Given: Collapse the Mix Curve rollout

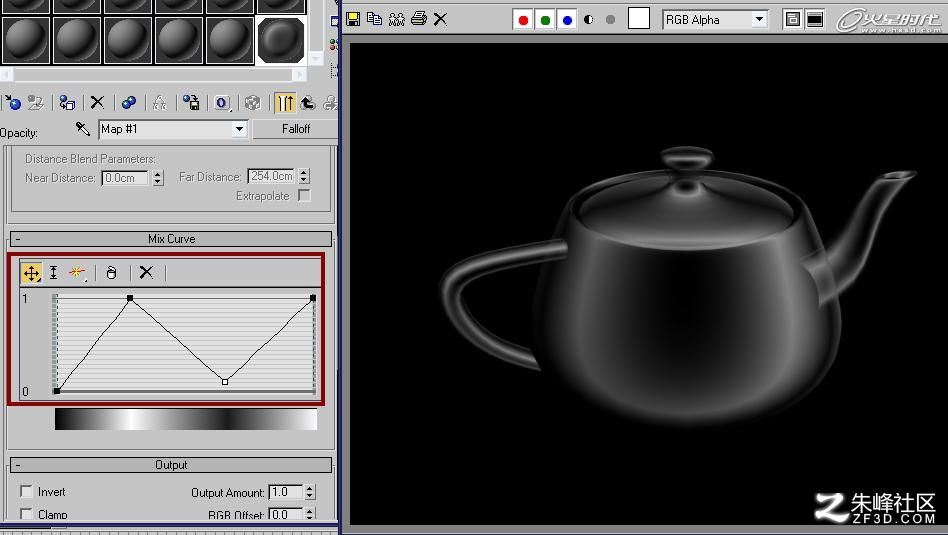Looking at the screenshot, I should point(171,239).
